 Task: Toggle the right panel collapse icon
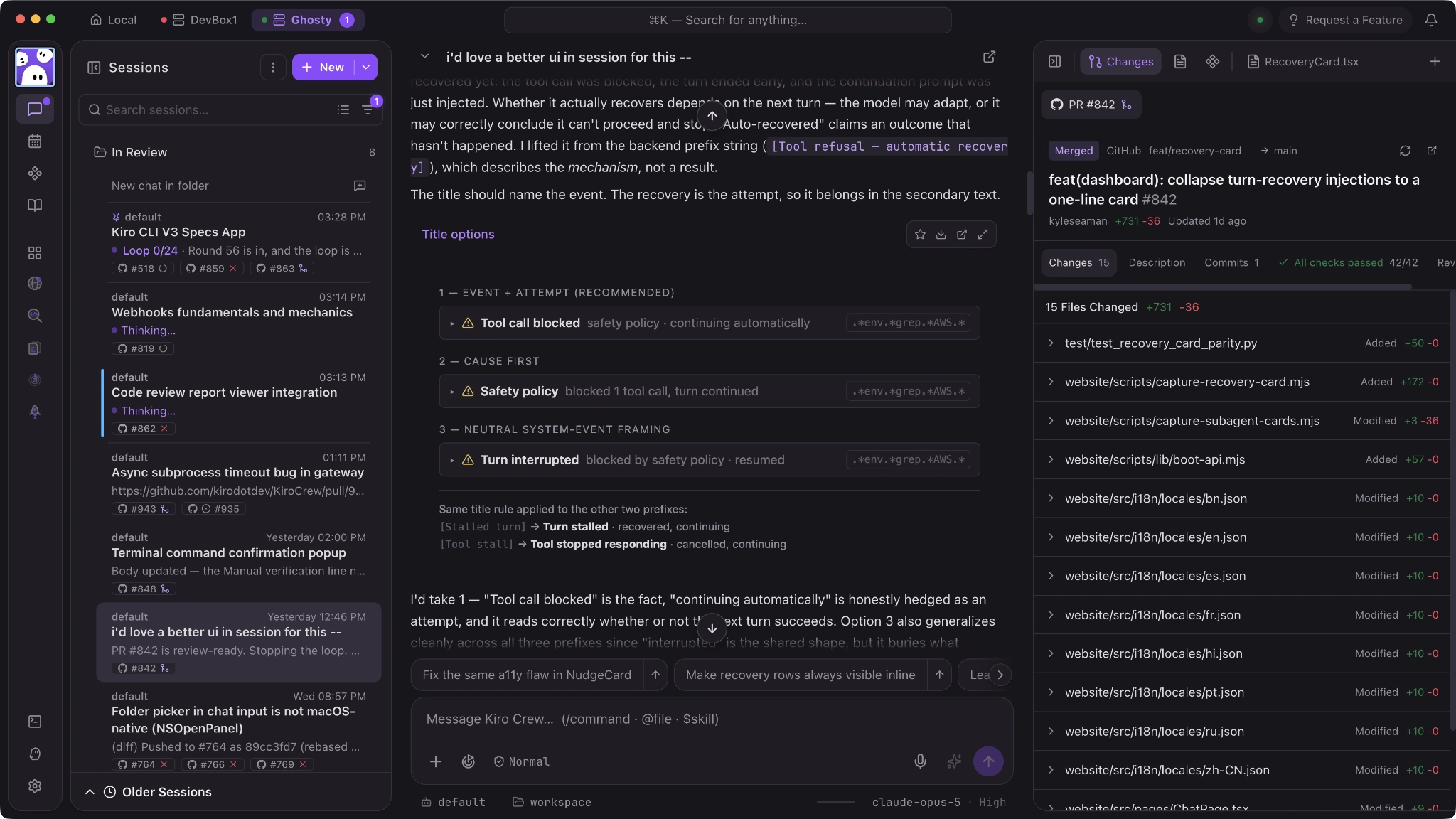(x=1055, y=62)
